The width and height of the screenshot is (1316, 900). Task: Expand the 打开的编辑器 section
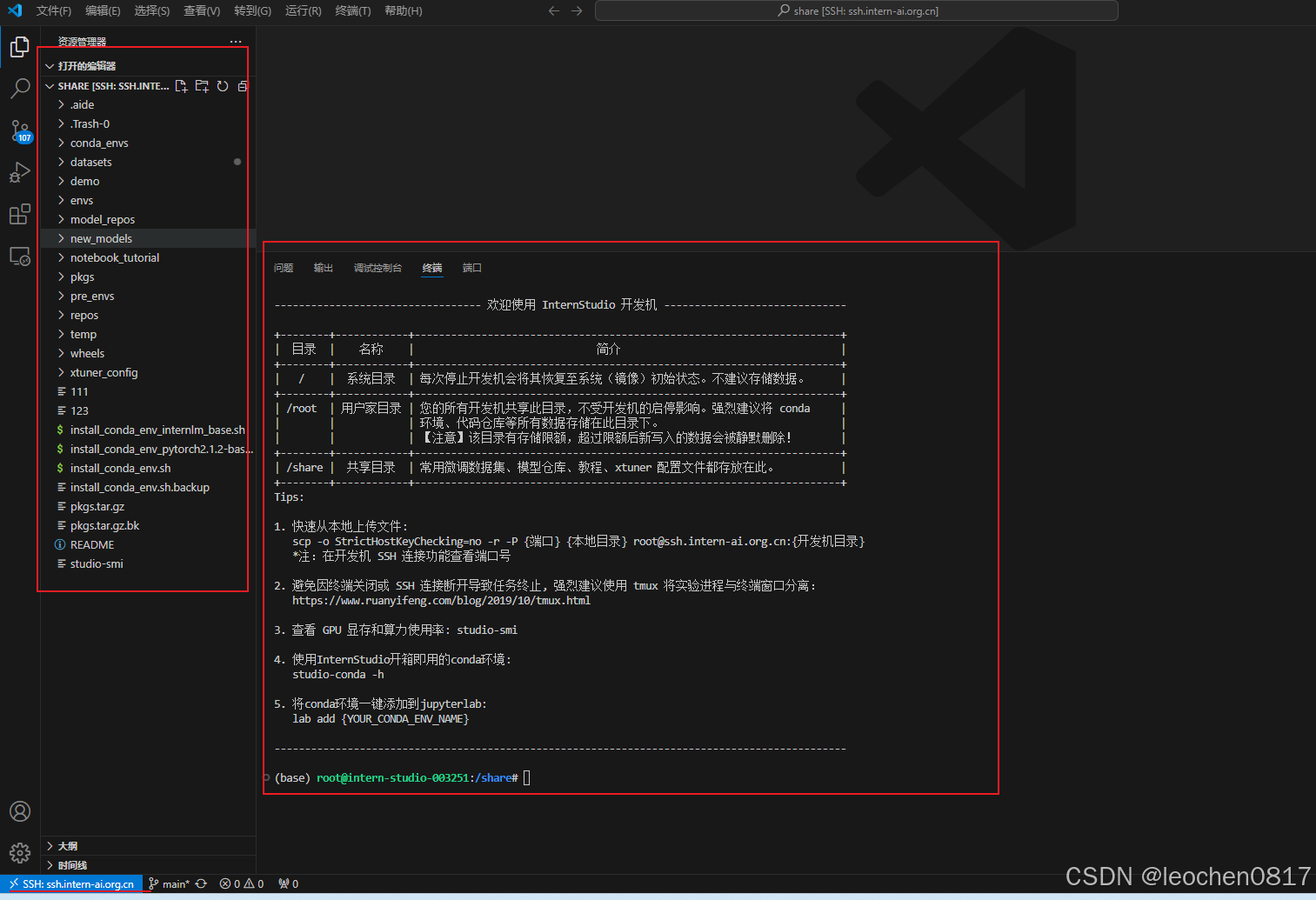(148, 66)
